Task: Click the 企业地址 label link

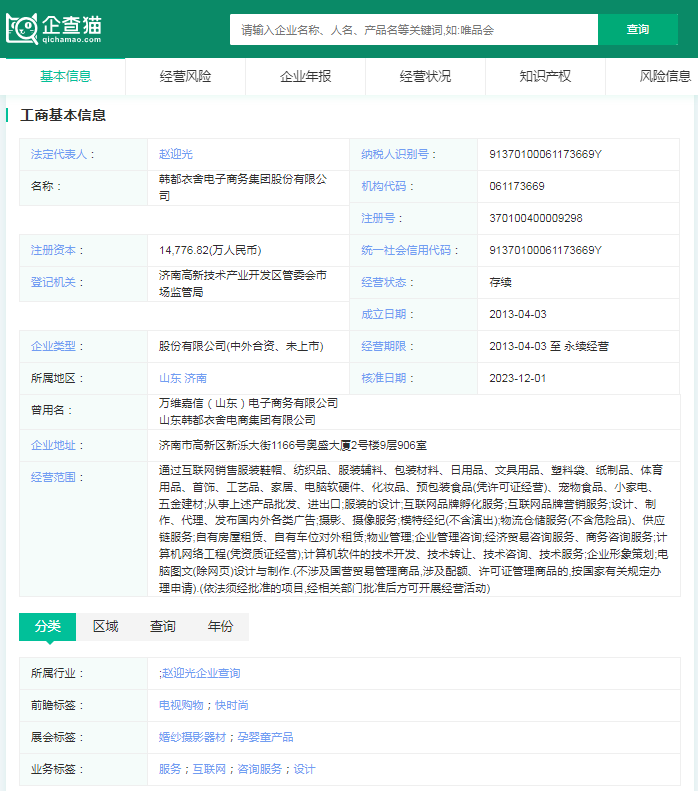Action: coord(53,445)
